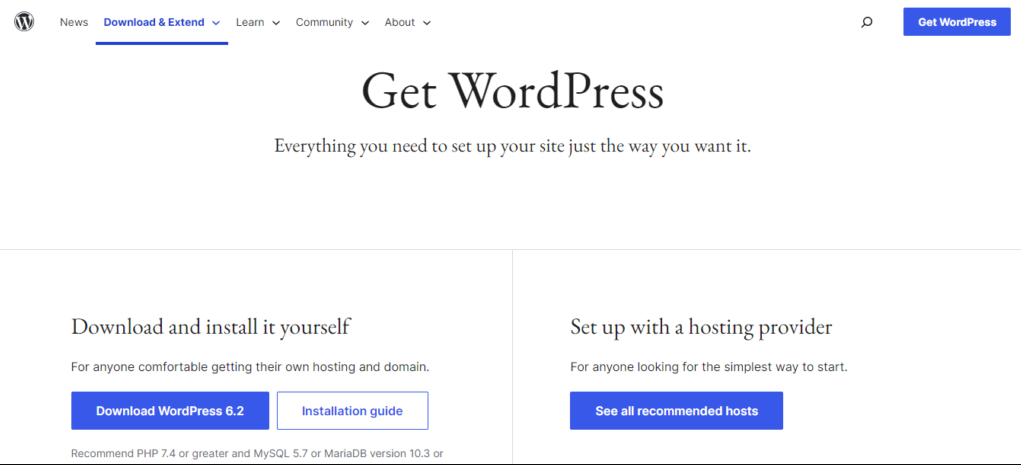Click the 'Recommend PHP 7.4 or greater' note
The height and width of the screenshot is (465, 1021).
(257, 453)
